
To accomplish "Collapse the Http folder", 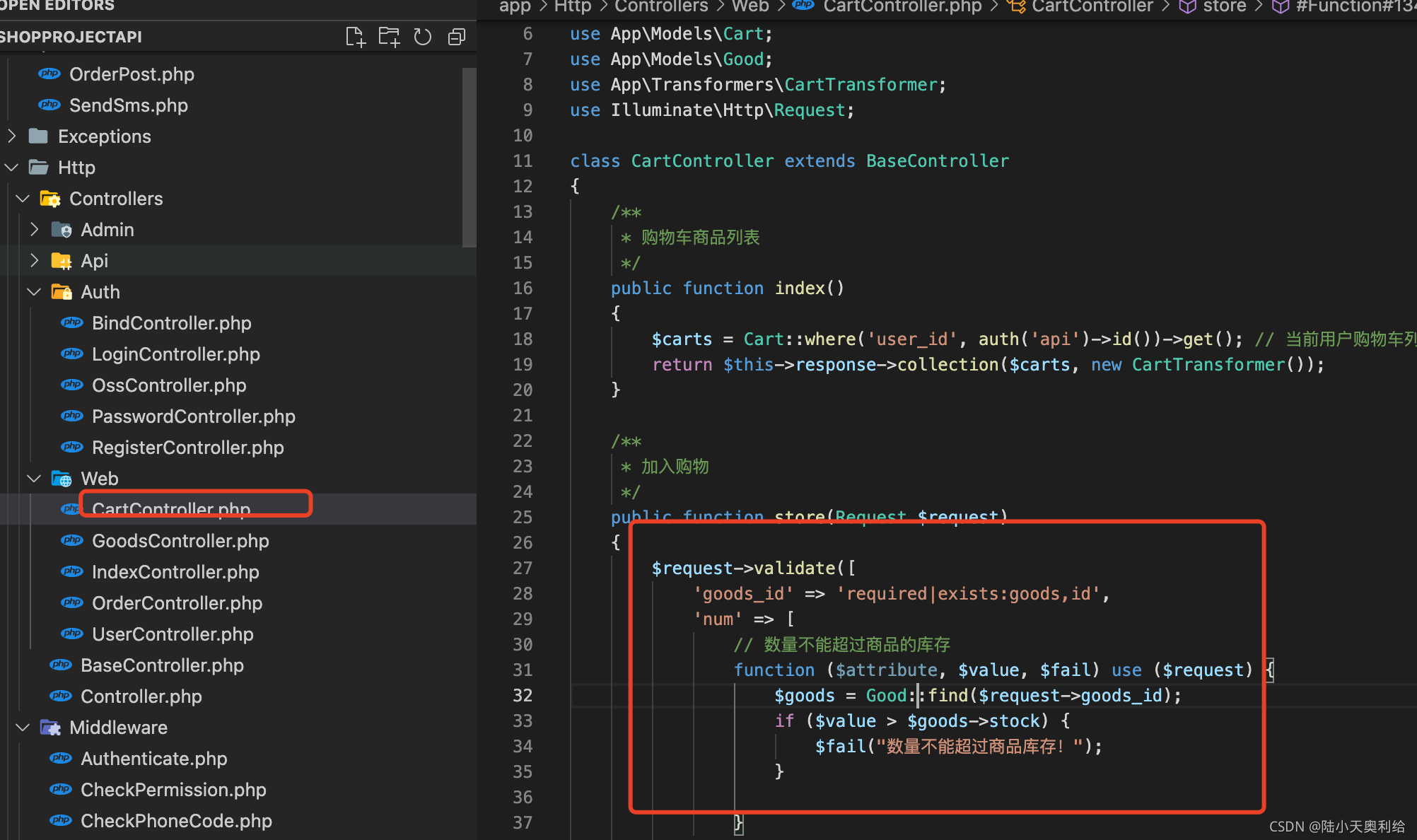I will (11, 168).
